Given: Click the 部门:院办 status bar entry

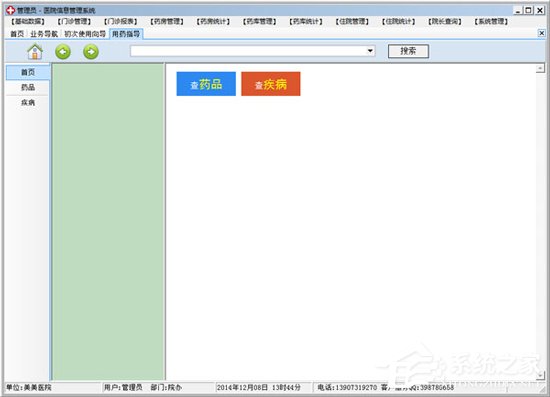Looking at the screenshot, I should click(166, 388).
